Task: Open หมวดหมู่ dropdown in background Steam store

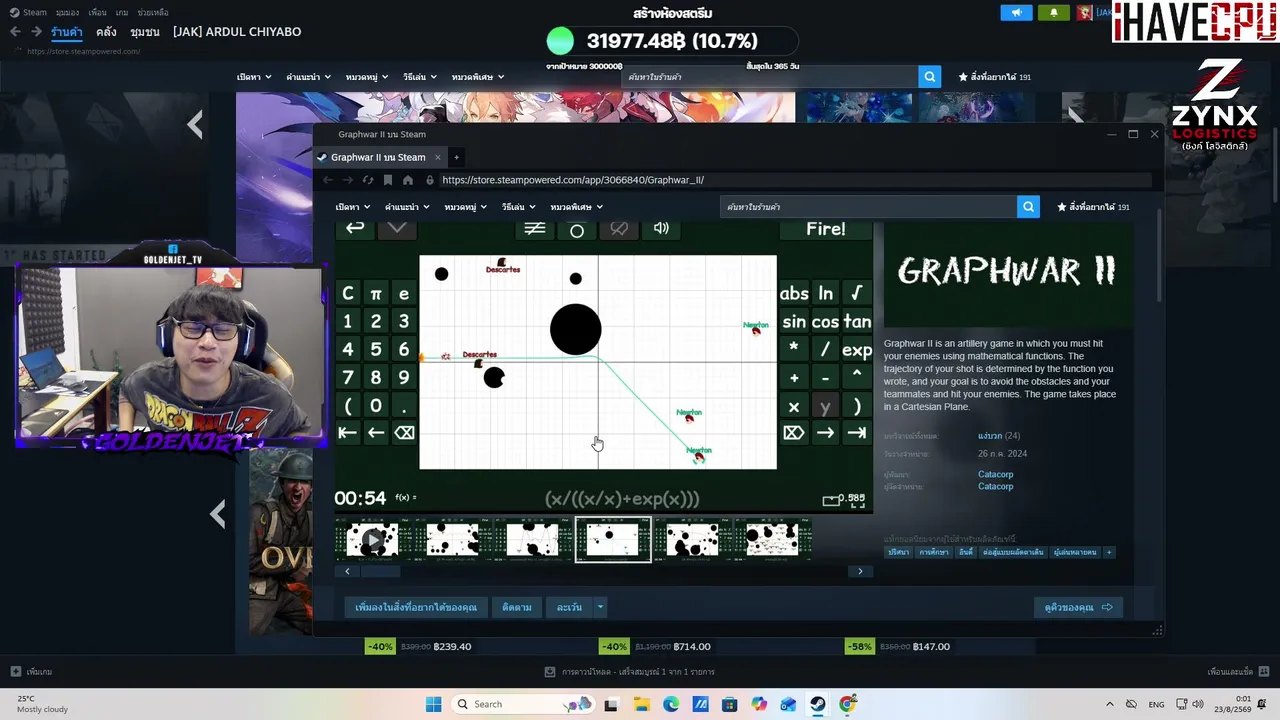Action: 368,77
